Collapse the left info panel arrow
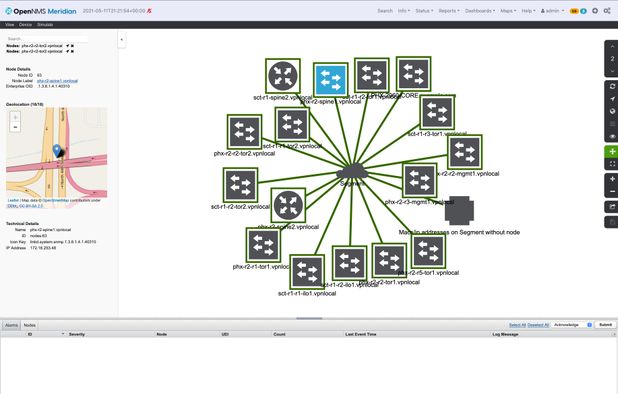The height and width of the screenshot is (394, 618). pos(121,40)
